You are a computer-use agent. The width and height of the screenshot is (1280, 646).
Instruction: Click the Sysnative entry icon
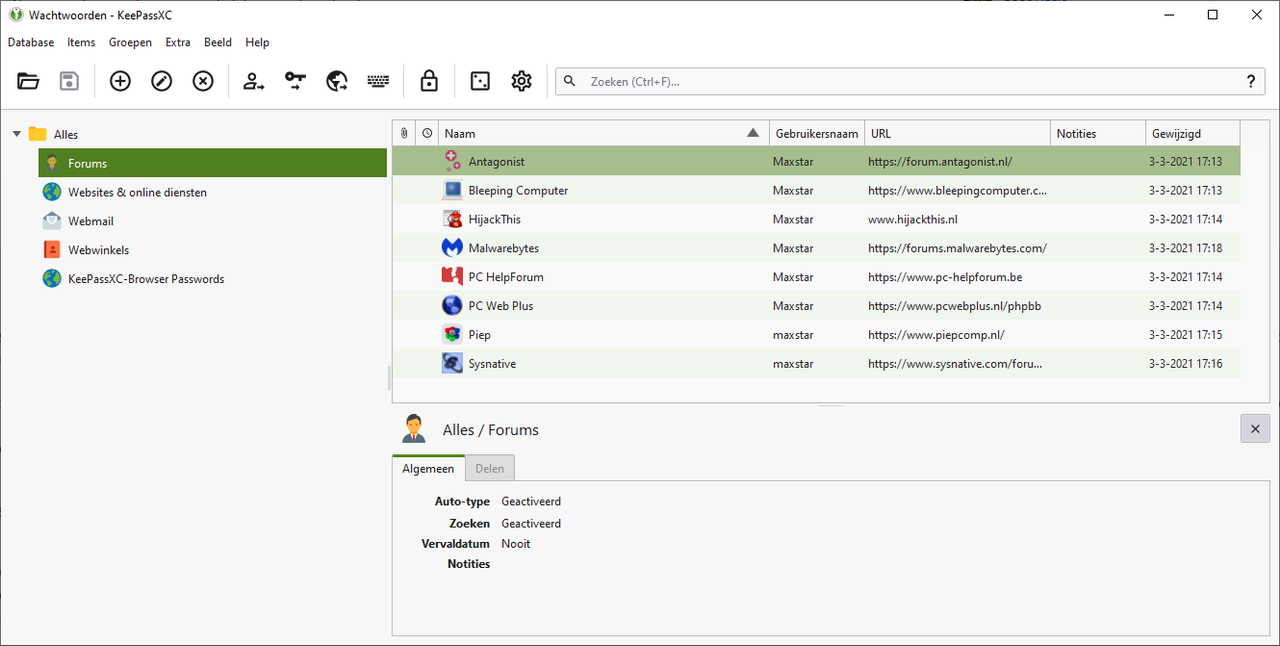pos(452,364)
